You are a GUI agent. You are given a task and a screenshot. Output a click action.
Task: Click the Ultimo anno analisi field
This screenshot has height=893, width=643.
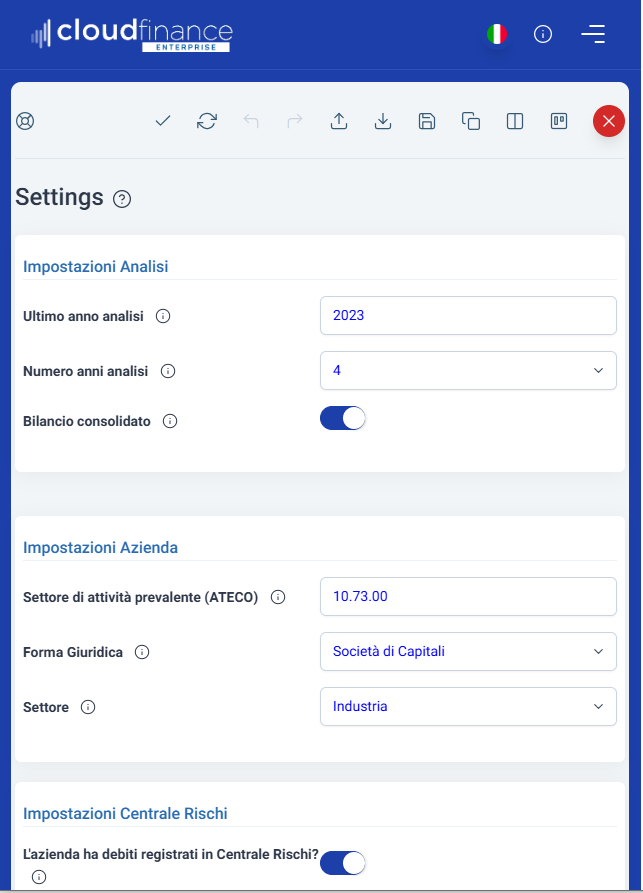468,316
